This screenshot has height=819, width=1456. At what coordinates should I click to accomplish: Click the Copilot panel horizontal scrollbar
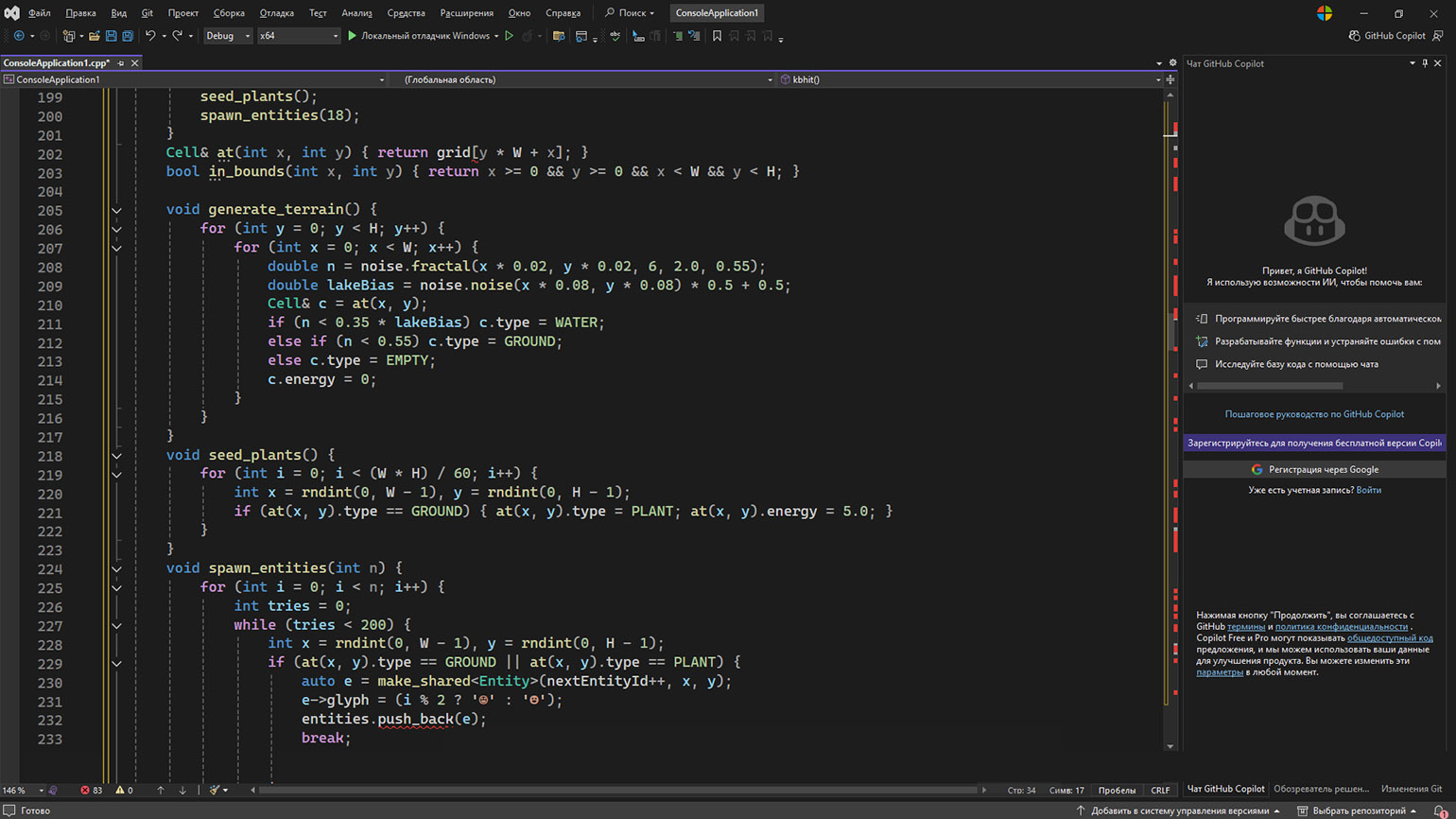(1269, 386)
